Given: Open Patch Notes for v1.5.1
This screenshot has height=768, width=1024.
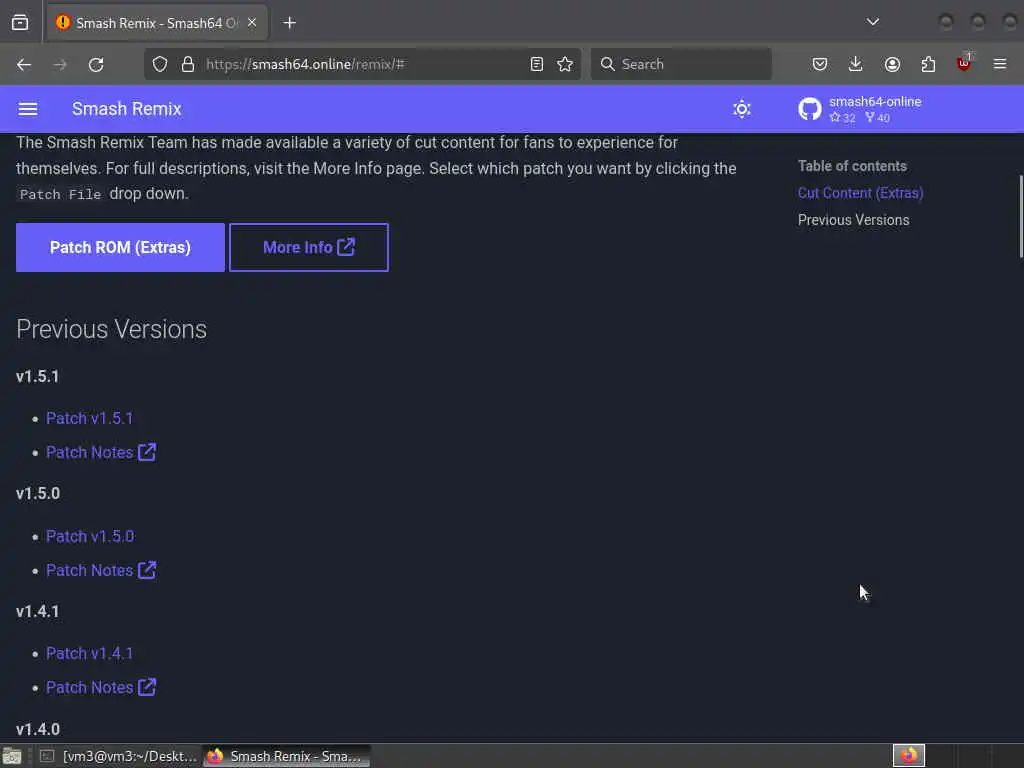Looking at the screenshot, I should [101, 453].
